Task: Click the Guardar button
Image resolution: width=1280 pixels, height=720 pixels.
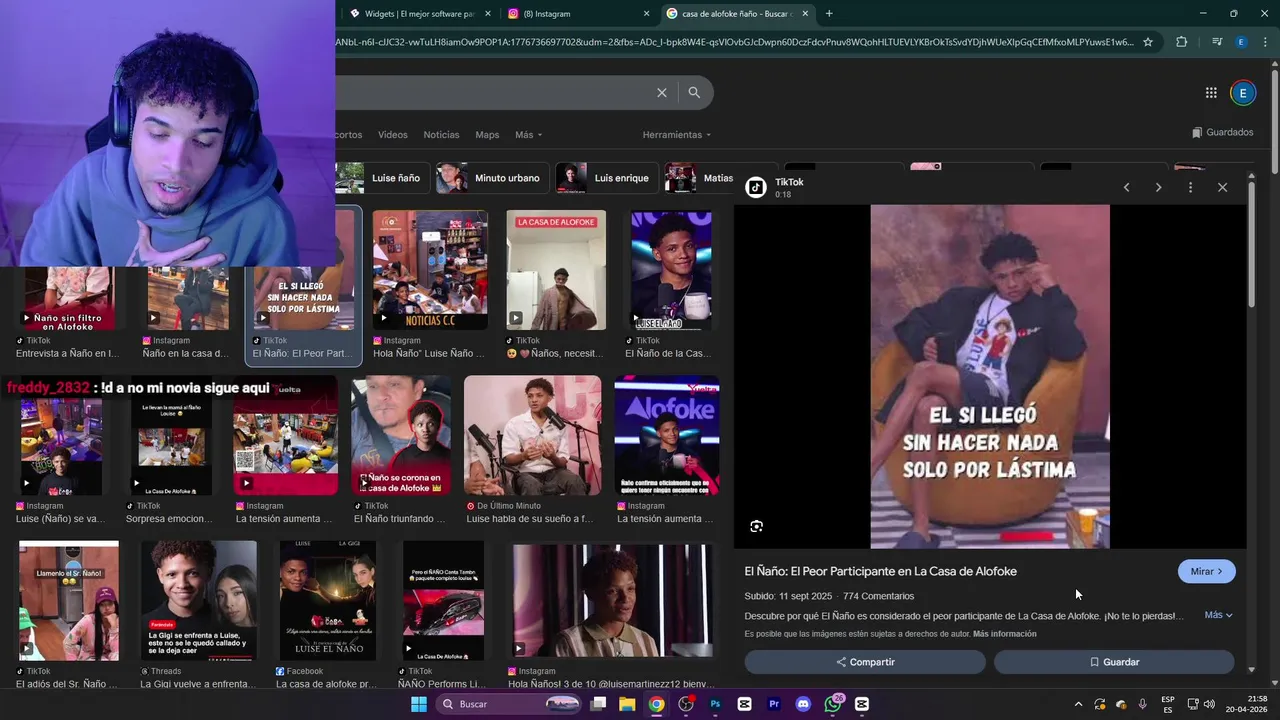Action: click(1114, 662)
